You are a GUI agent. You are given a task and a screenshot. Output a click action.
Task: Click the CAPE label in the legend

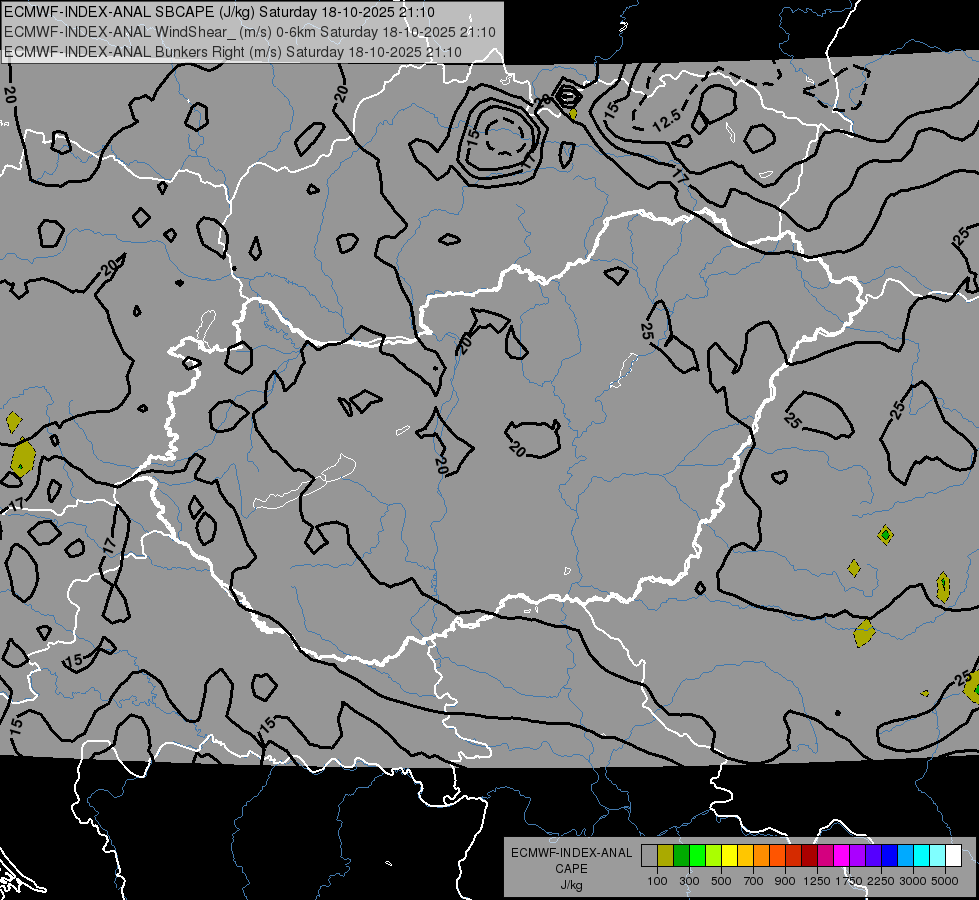pos(571,869)
